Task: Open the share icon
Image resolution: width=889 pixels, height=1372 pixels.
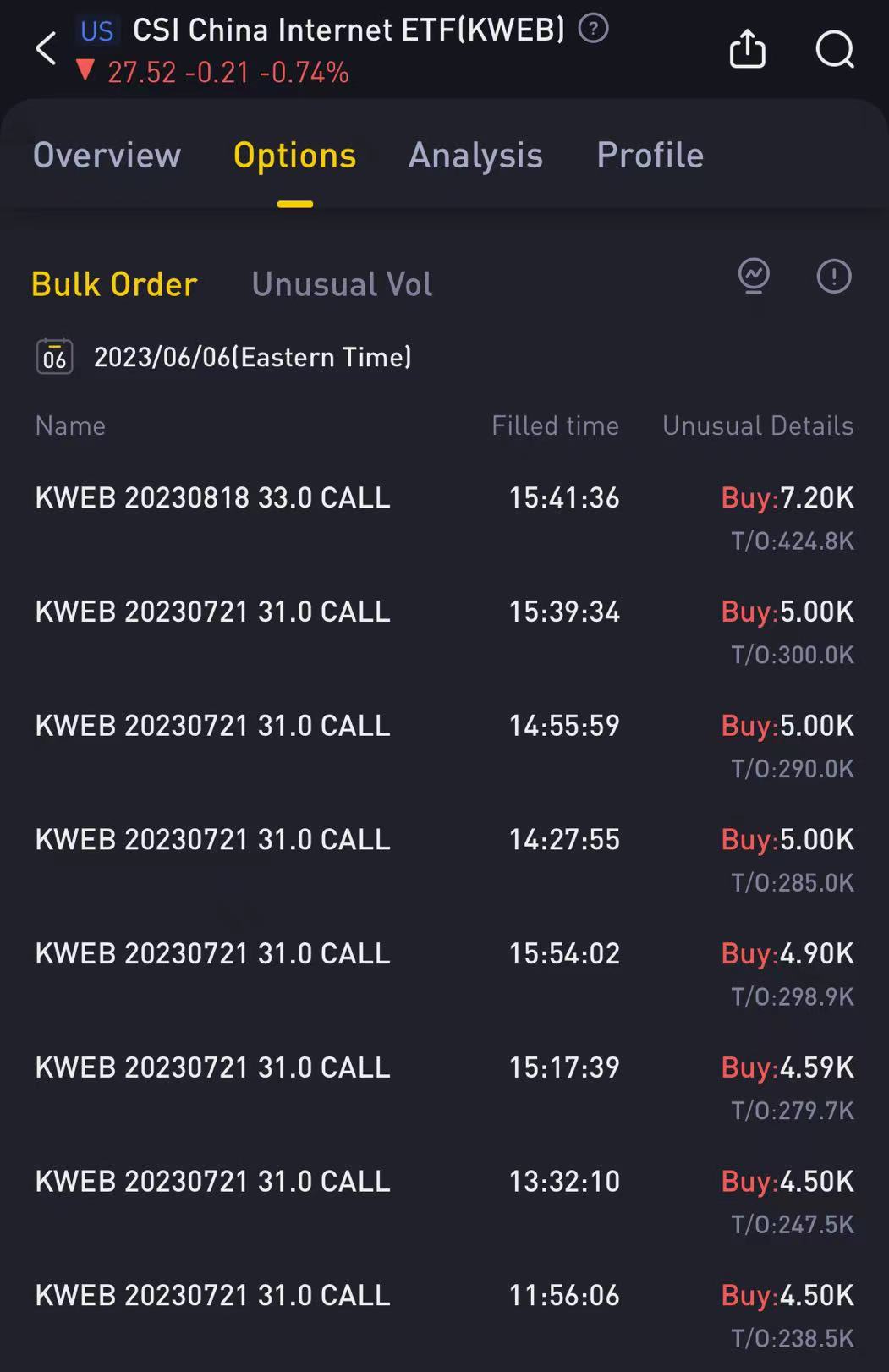Action: [x=748, y=48]
